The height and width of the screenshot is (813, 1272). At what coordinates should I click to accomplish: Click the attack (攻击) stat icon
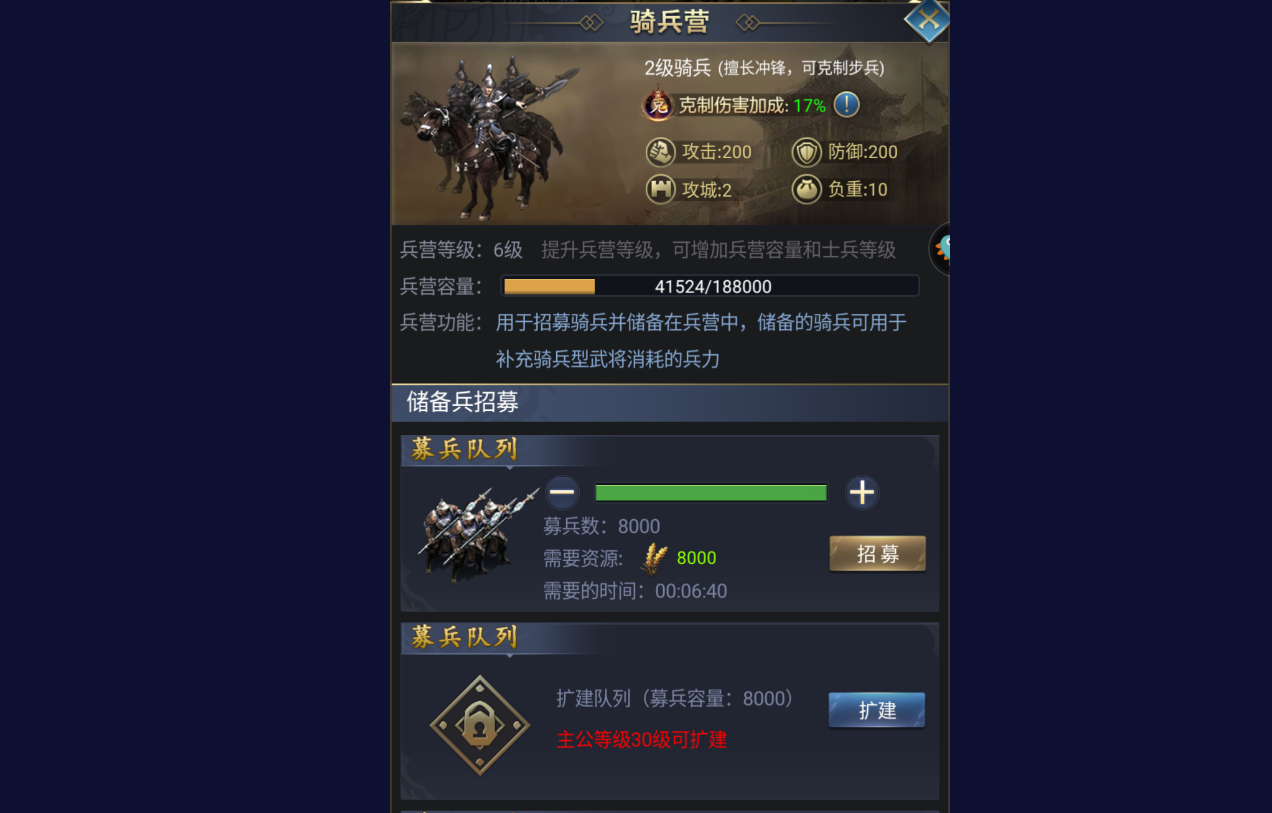click(660, 152)
